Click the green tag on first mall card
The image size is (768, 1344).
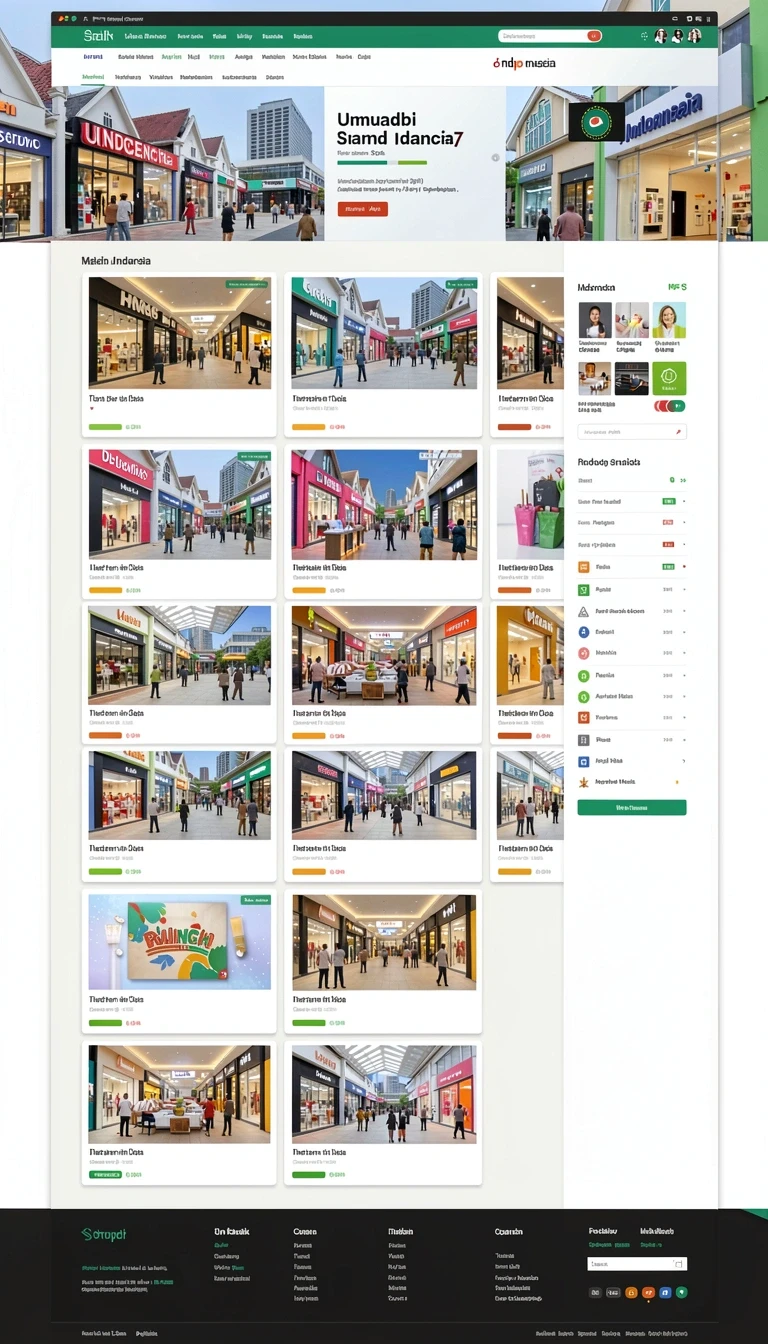(x=247, y=285)
